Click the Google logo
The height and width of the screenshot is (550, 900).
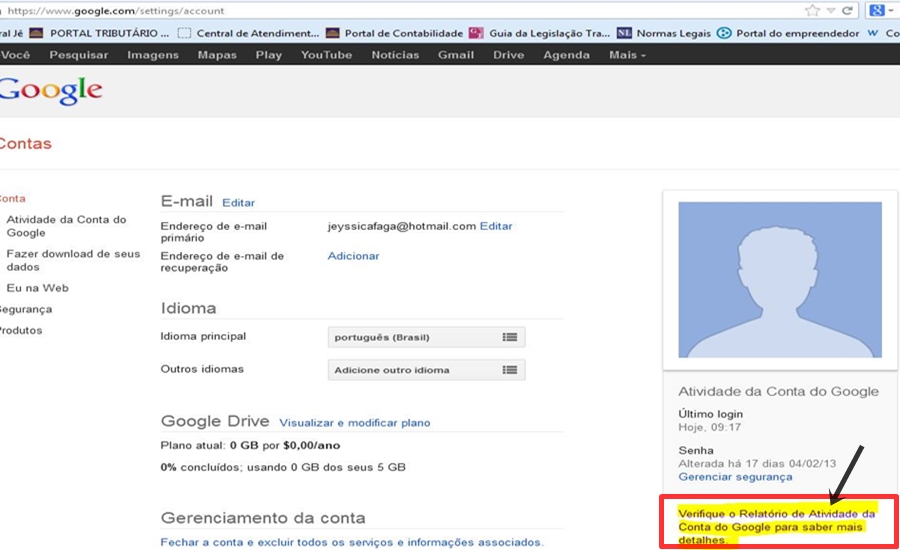(x=51, y=91)
